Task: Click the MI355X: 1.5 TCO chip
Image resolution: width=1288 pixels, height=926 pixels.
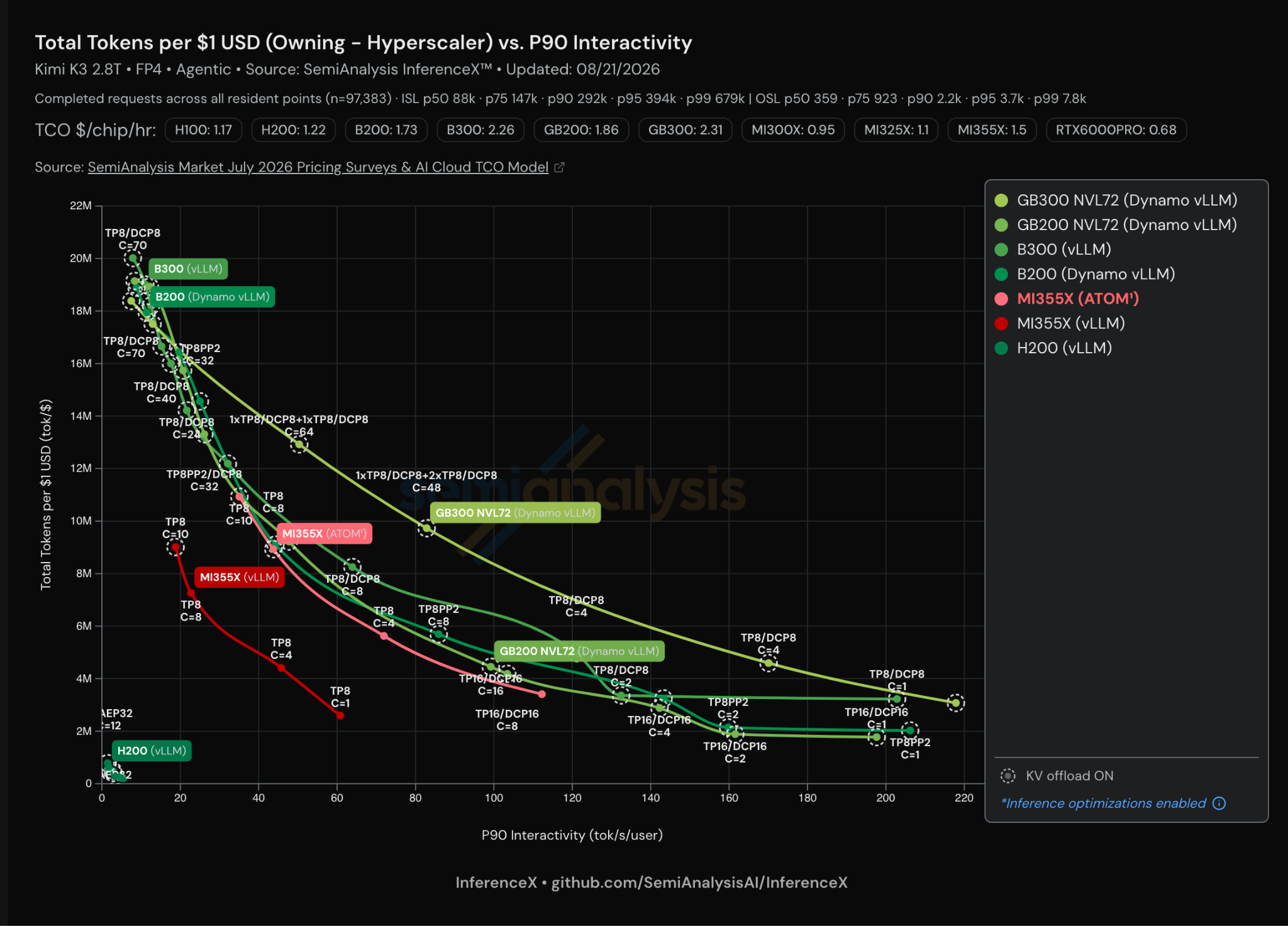Action: [992, 130]
